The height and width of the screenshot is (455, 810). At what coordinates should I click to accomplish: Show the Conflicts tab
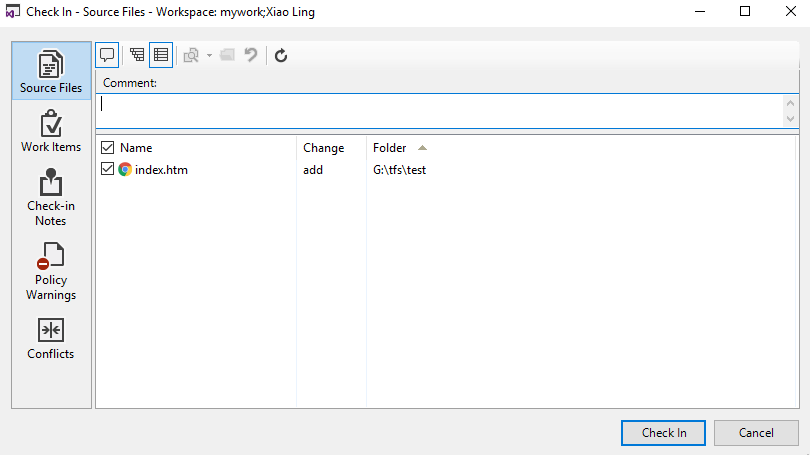51,339
